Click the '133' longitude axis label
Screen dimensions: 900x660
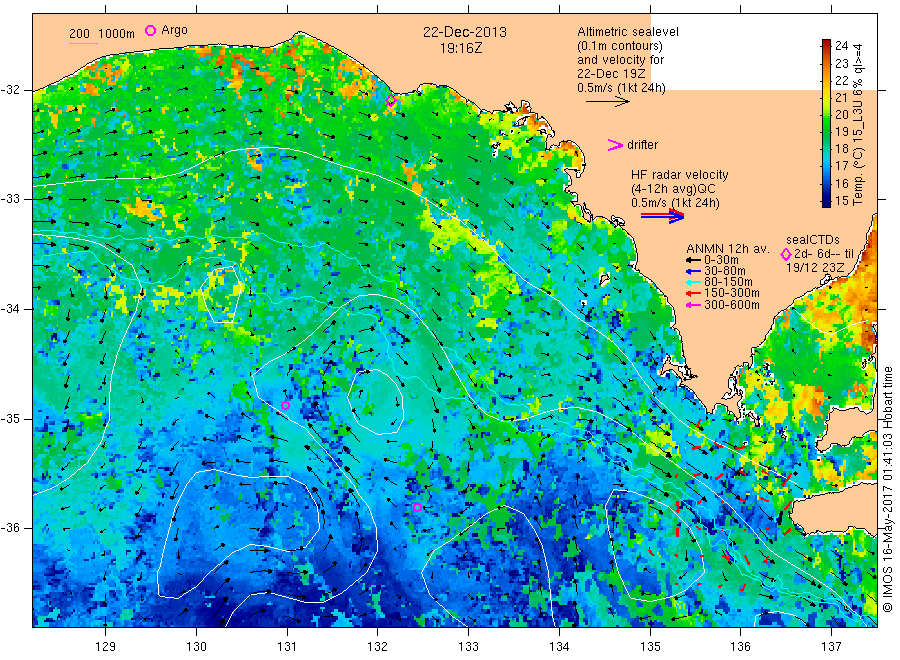click(x=468, y=647)
